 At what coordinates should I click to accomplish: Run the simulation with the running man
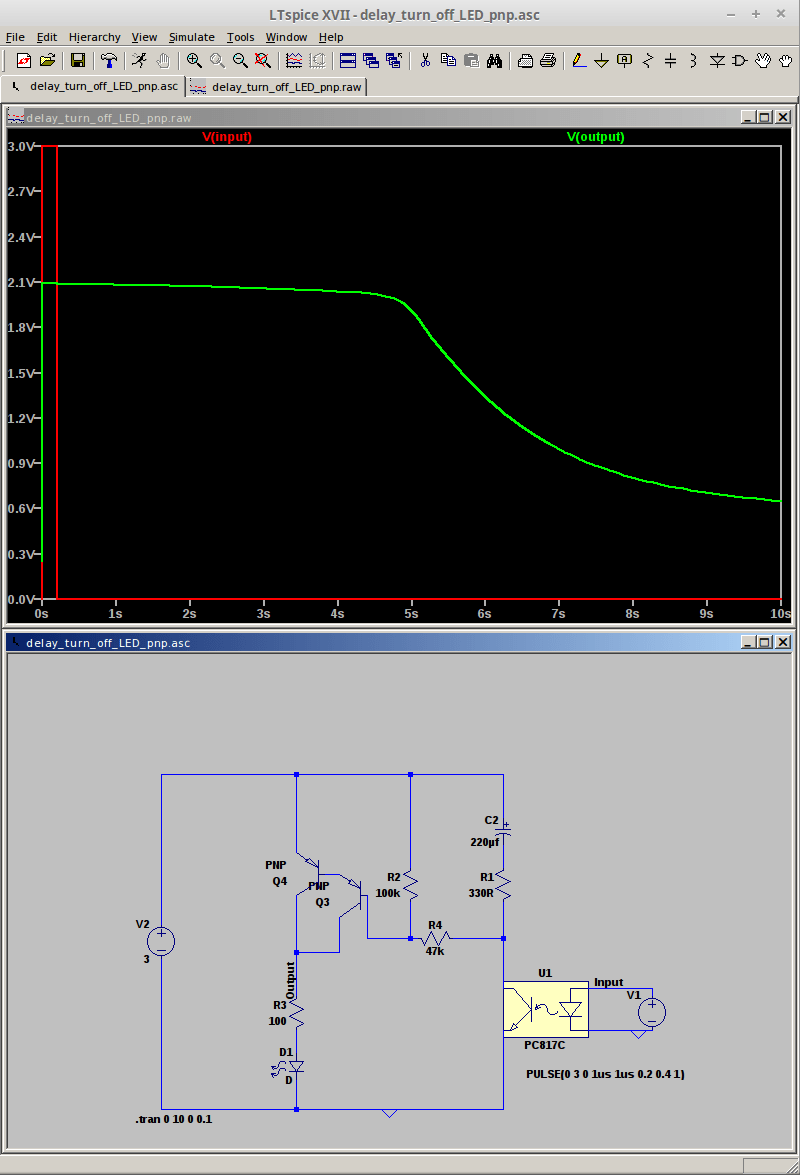coord(139,61)
